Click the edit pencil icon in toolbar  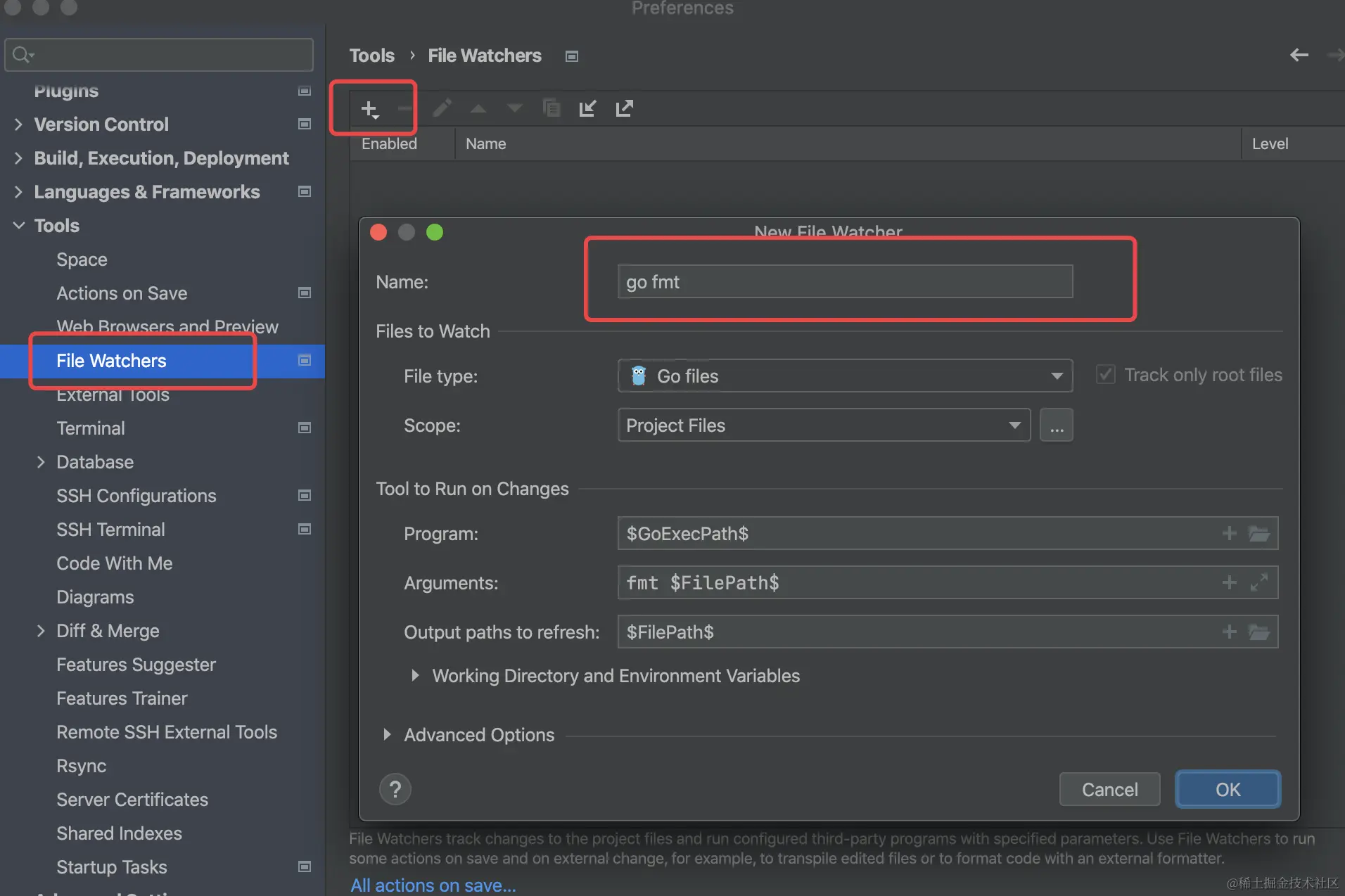(442, 108)
